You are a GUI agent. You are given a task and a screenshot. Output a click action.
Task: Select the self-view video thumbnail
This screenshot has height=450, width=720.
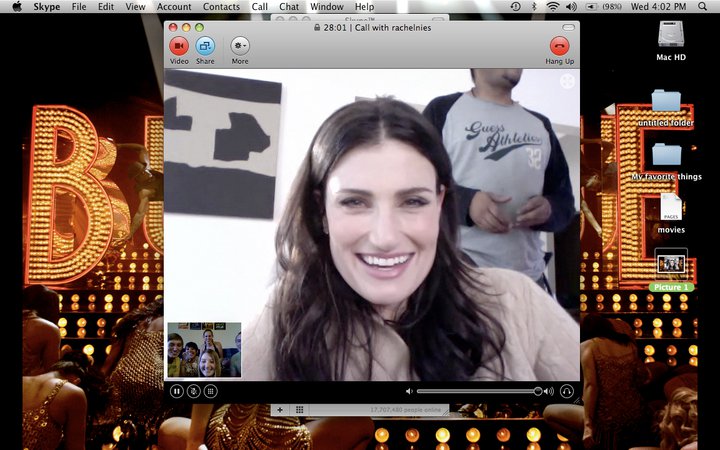pyautogui.click(x=204, y=349)
